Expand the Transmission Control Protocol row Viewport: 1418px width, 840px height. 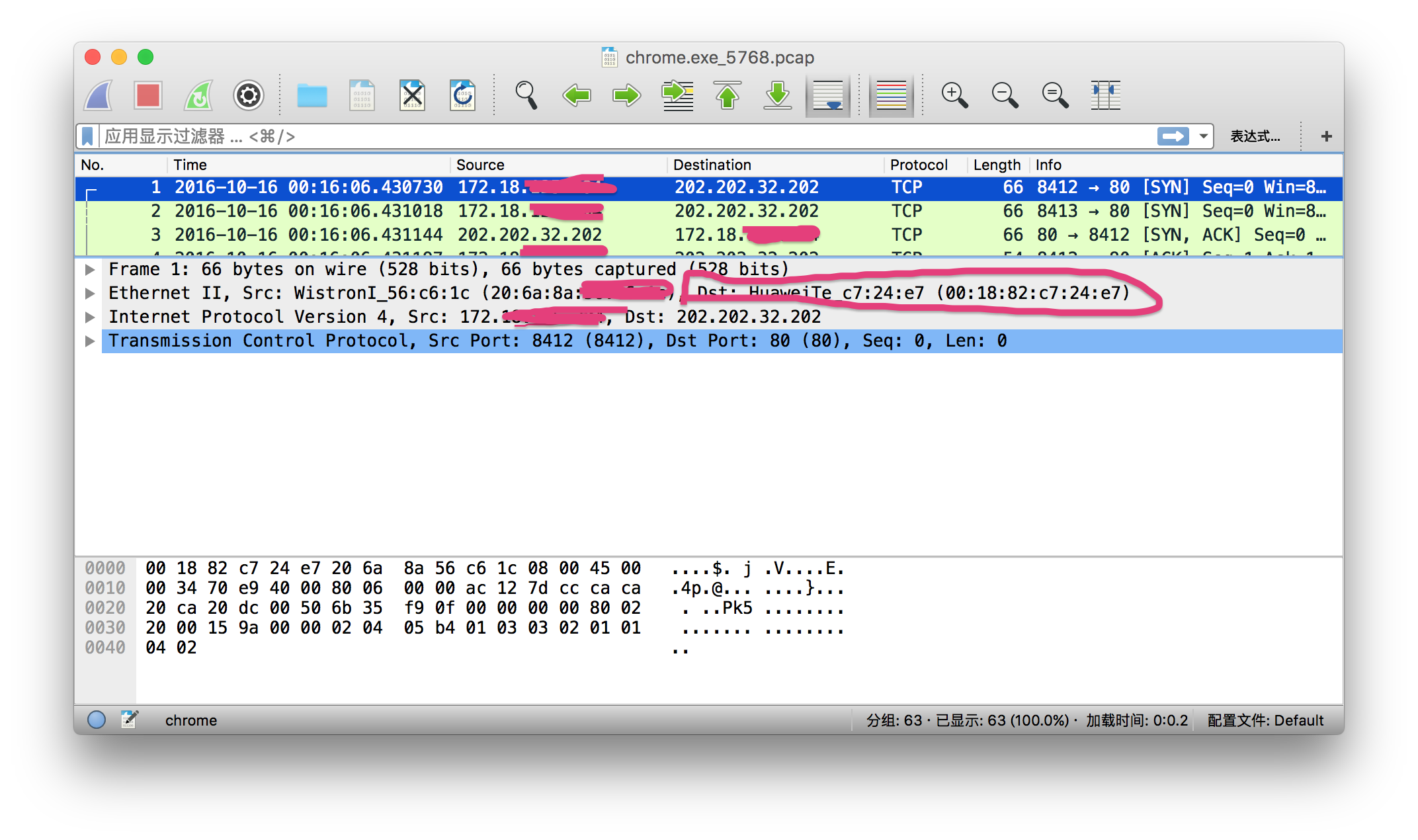pos(90,341)
